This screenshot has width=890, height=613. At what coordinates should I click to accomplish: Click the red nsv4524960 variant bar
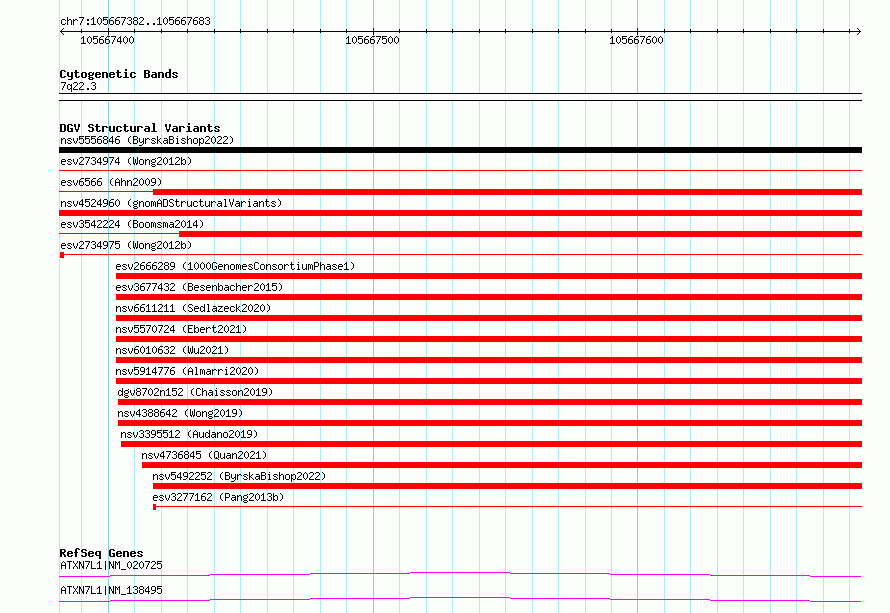pos(460,213)
